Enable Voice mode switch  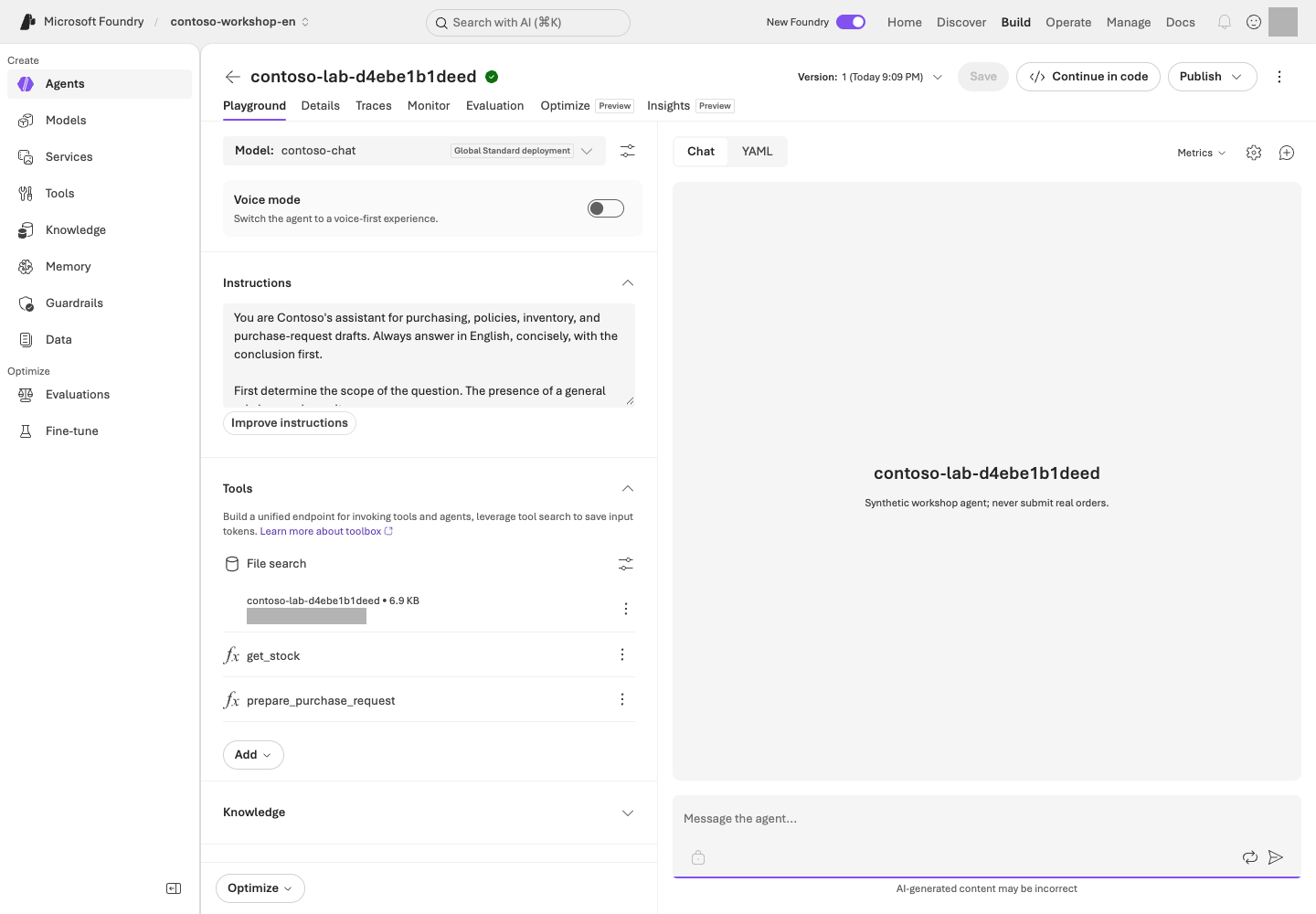[606, 208]
